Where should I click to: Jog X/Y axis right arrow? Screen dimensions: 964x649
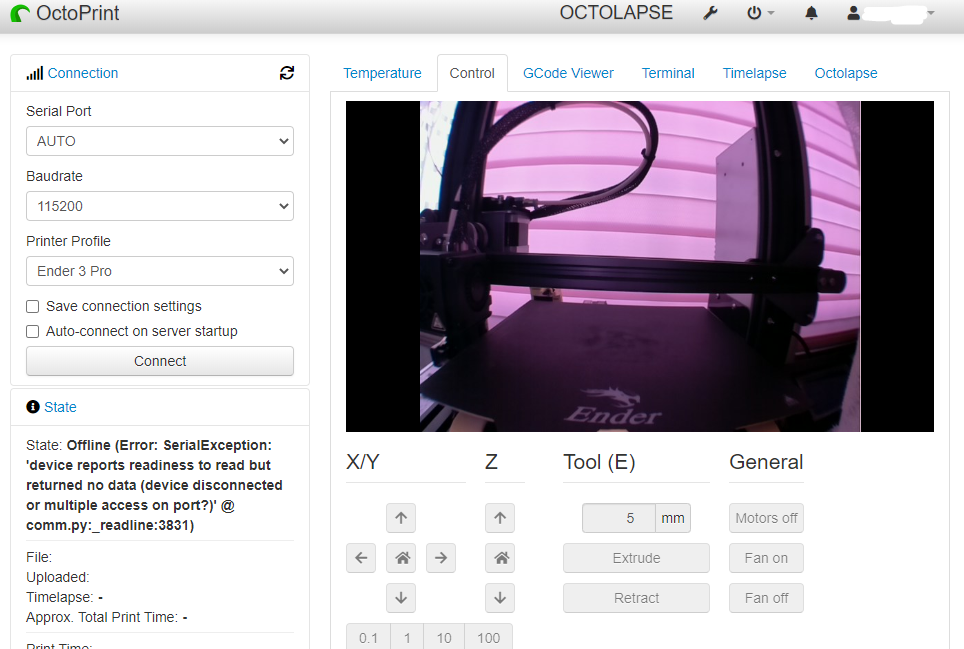coord(441,558)
